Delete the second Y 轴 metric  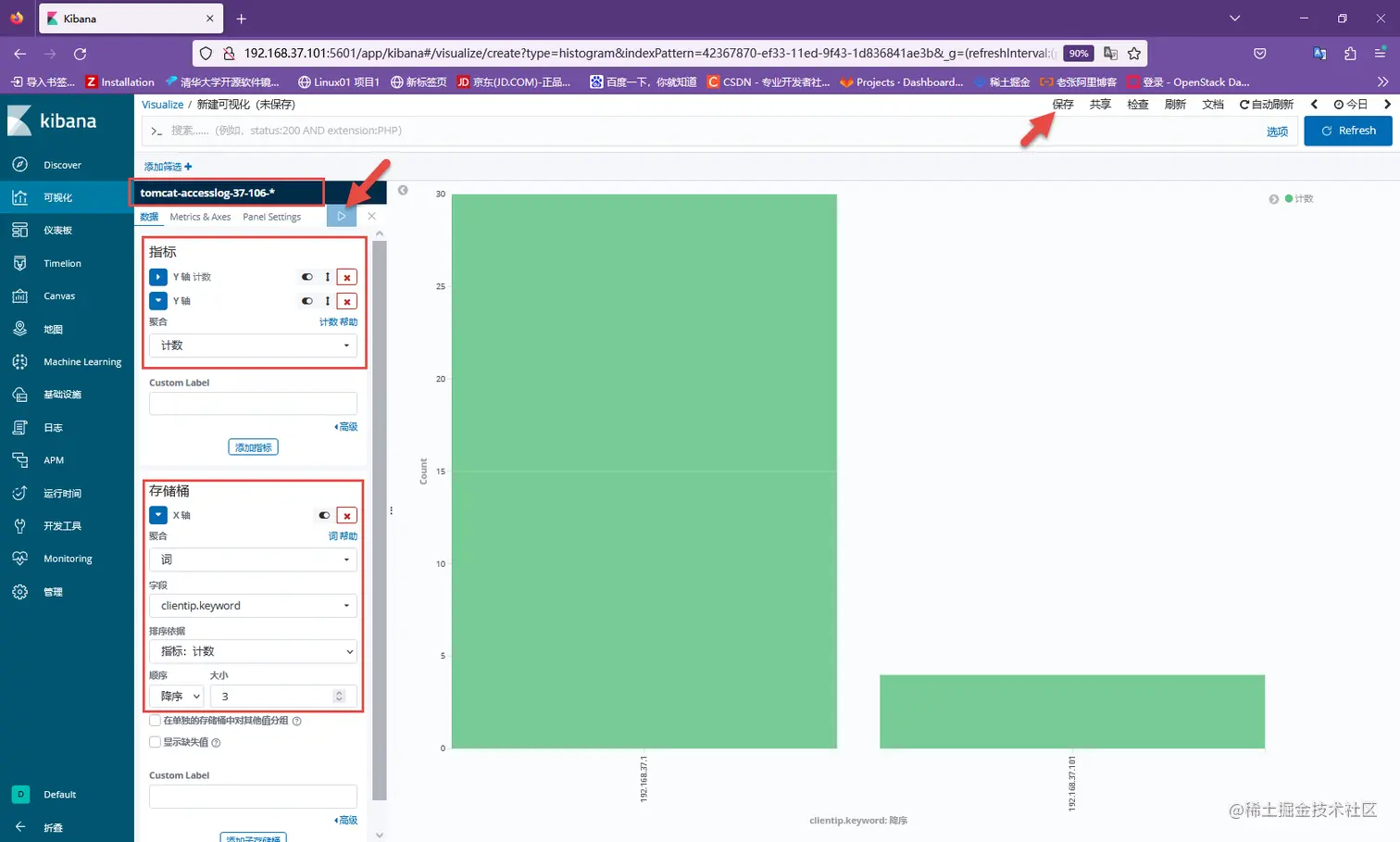point(347,301)
